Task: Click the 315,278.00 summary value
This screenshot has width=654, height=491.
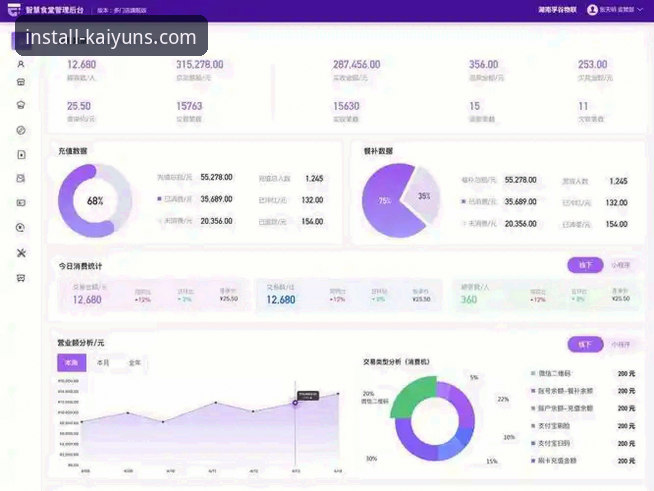Action: [x=199, y=64]
